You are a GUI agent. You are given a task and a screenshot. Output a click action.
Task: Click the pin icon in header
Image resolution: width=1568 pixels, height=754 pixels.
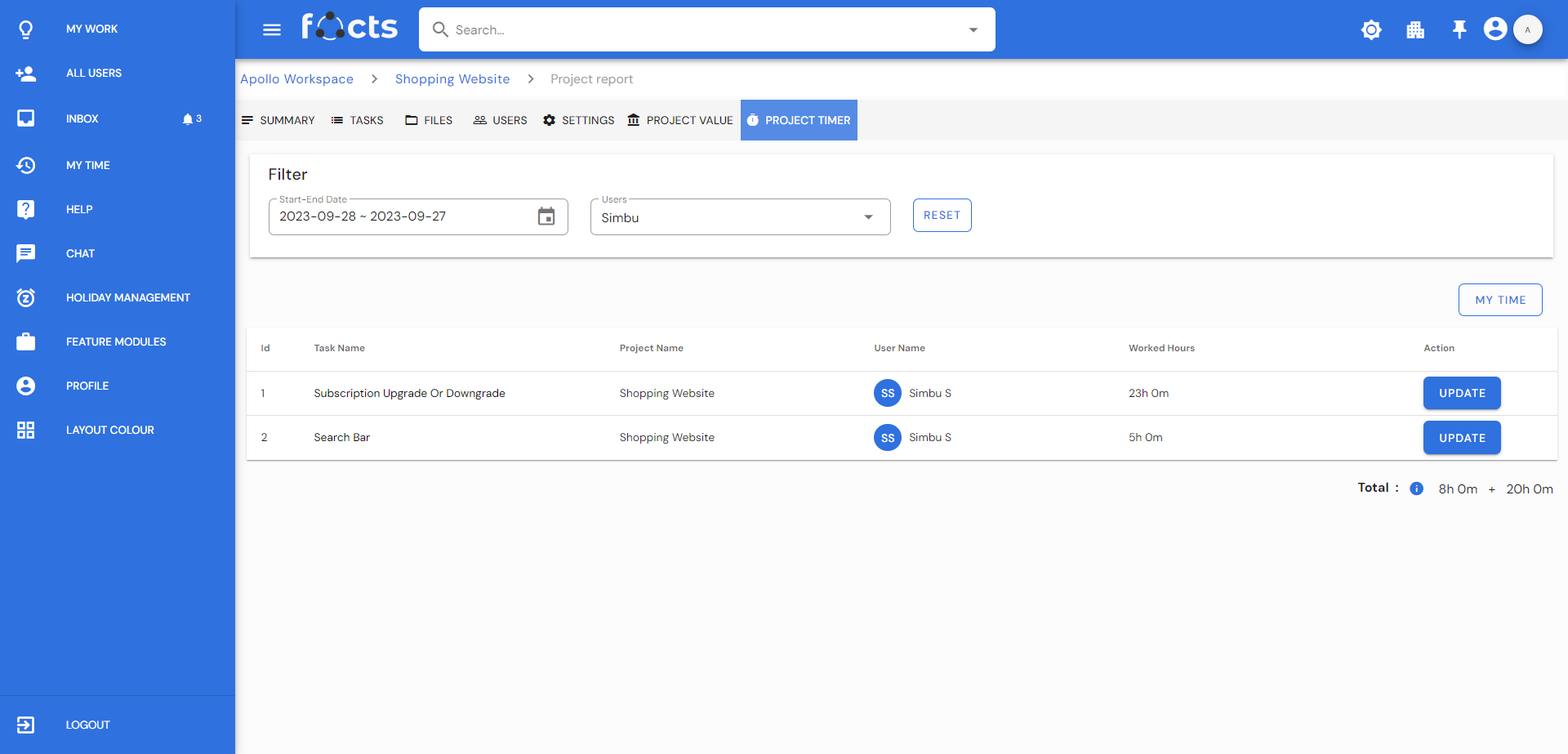tap(1459, 30)
